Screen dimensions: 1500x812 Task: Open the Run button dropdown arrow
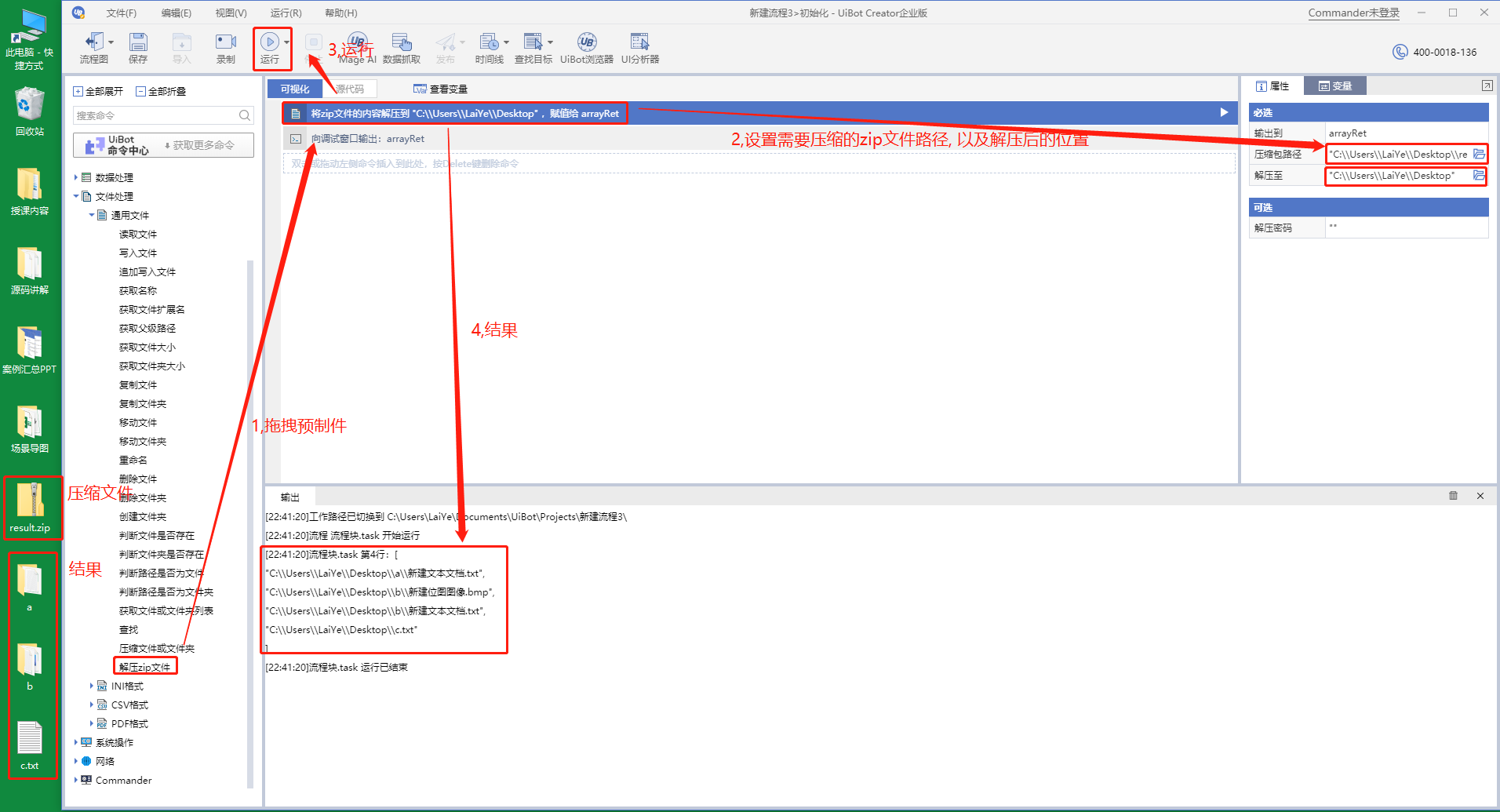pyautogui.click(x=287, y=42)
